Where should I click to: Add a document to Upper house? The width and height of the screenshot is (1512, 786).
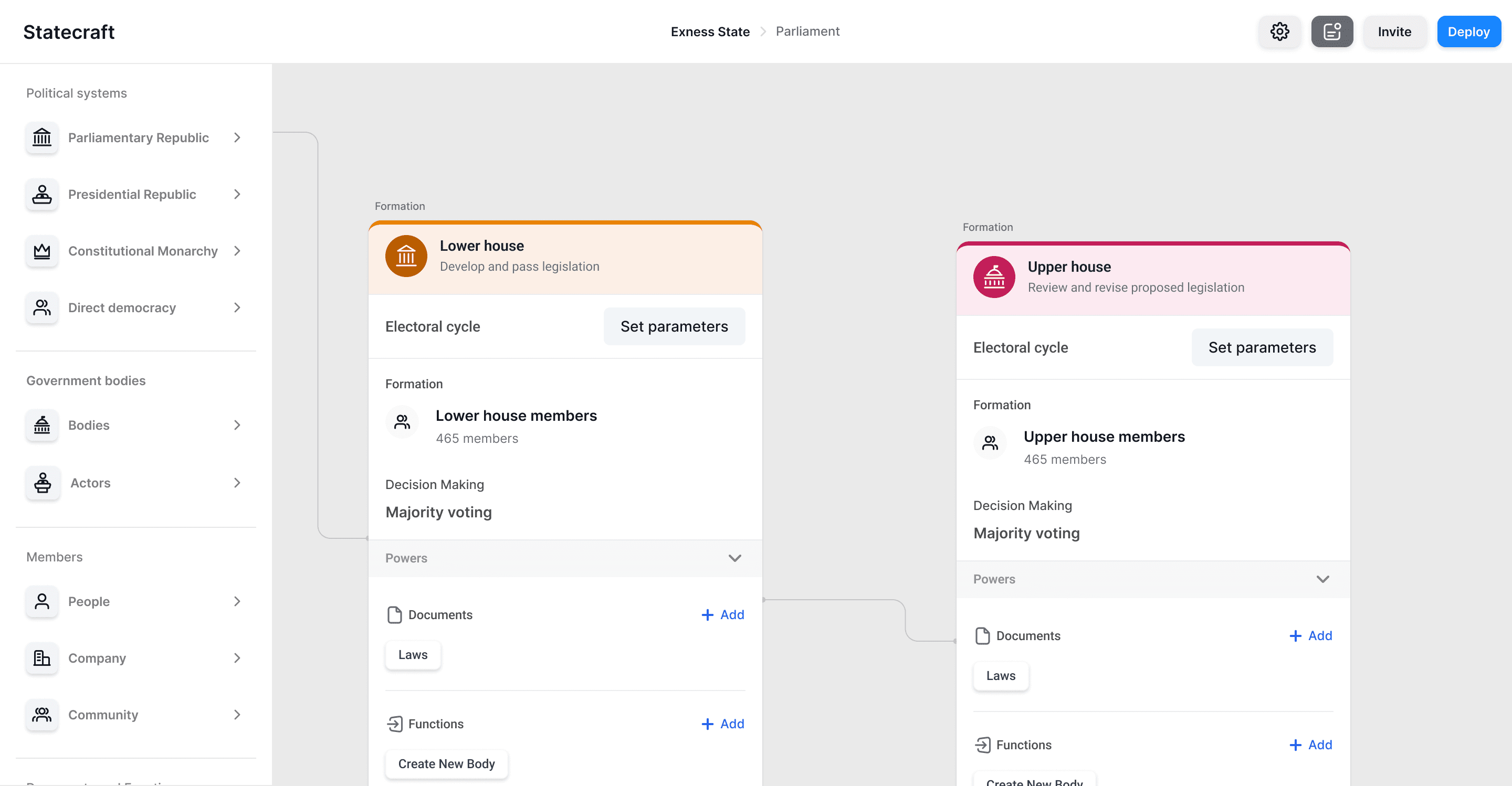1310,636
